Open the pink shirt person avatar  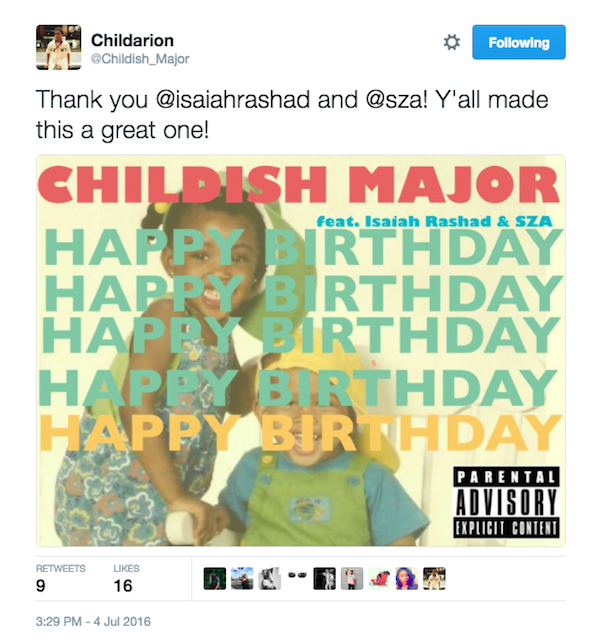click(x=352, y=579)
